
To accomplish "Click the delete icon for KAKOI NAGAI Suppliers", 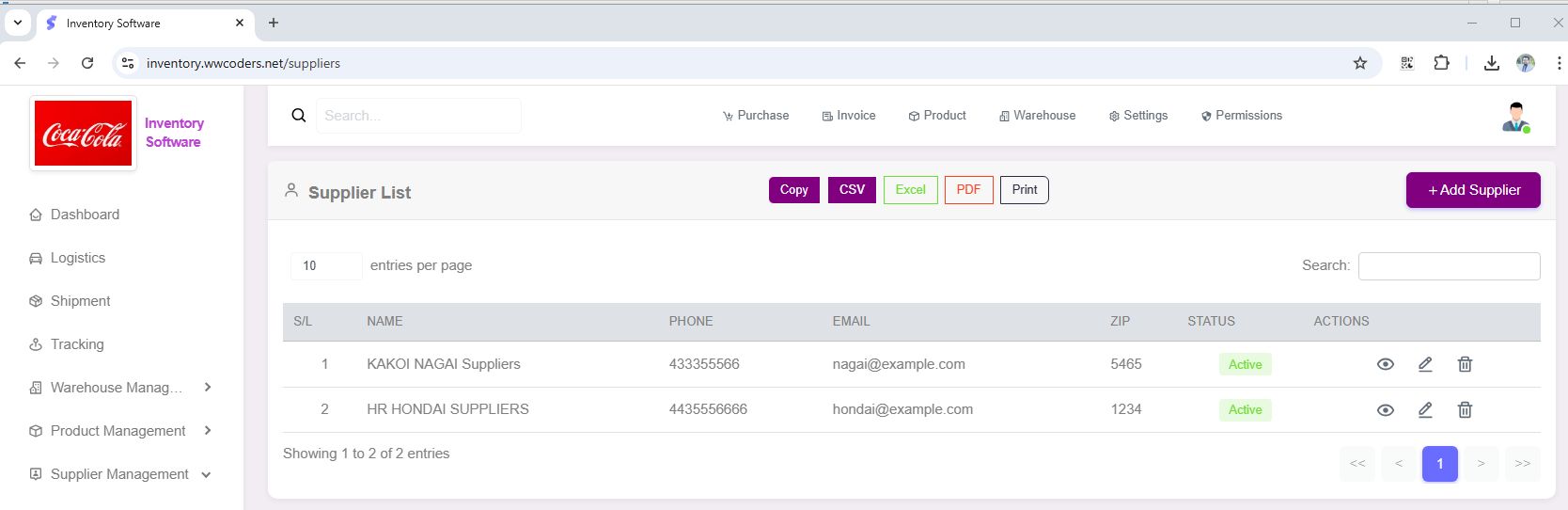I will pos(1465,364).
